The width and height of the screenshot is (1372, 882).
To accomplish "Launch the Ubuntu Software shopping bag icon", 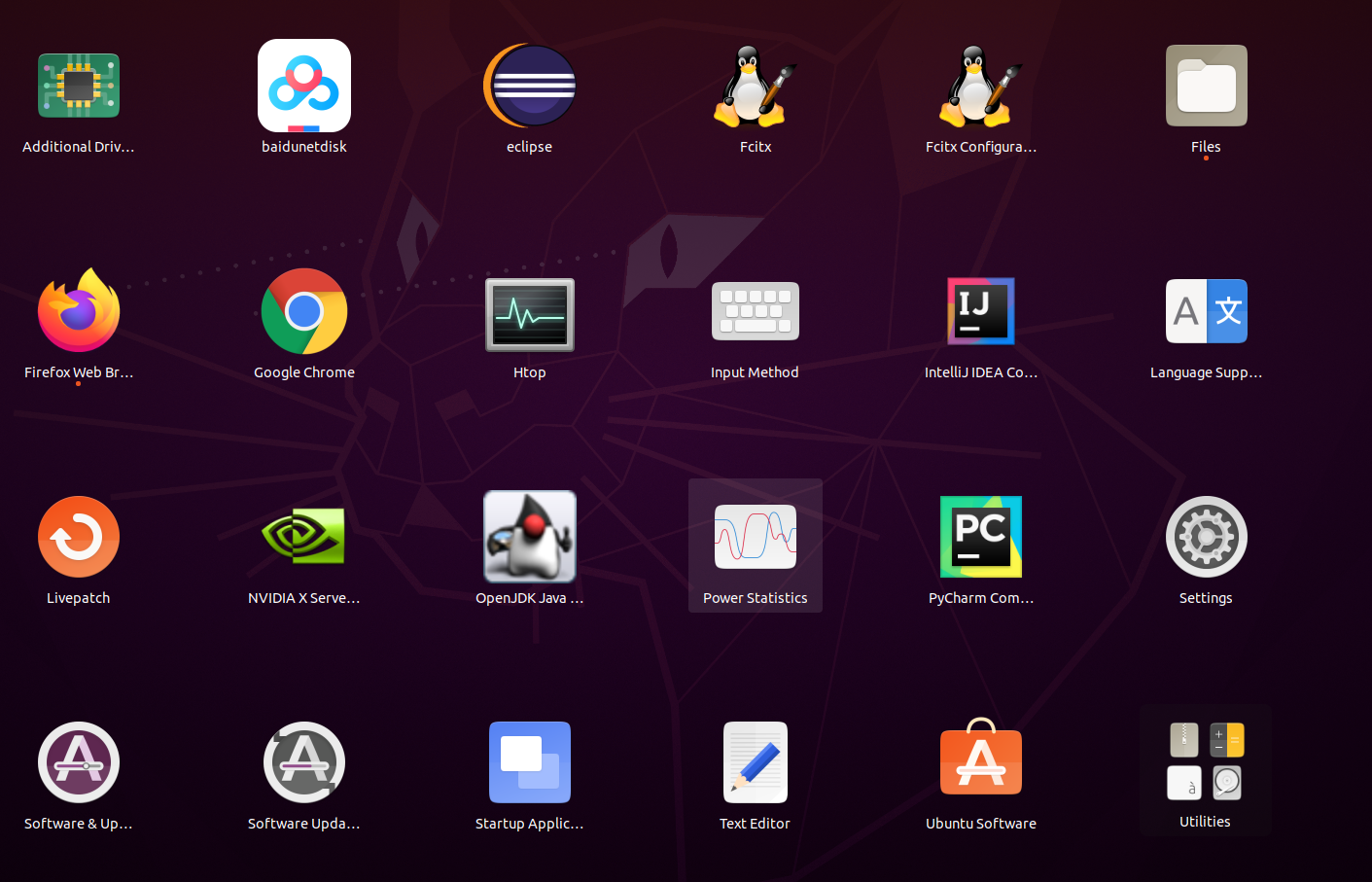I will (x=981, y=758).
